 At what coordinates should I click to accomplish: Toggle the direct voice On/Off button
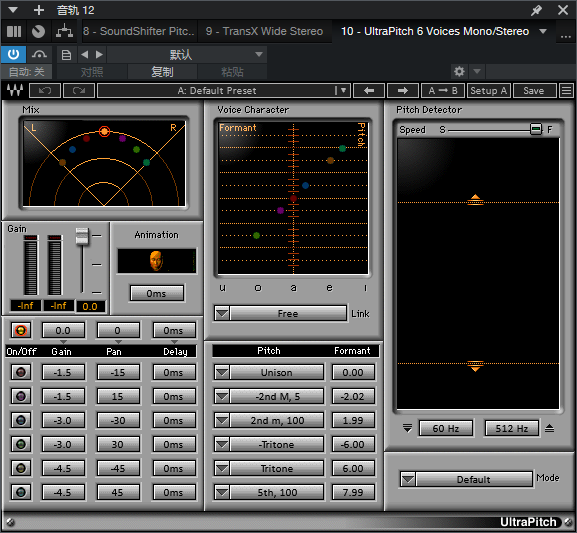click(21, 331)
